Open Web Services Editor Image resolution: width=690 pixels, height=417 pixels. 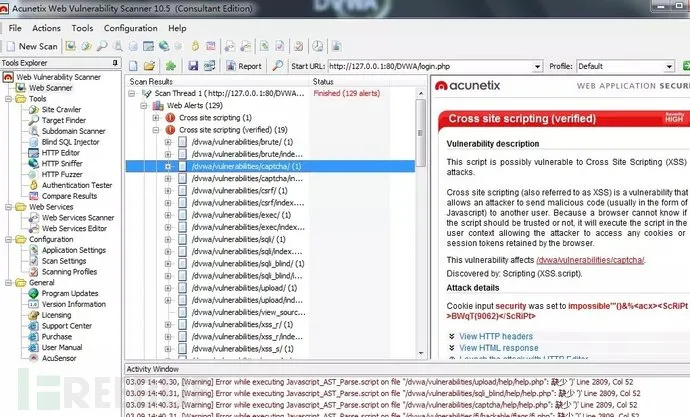click(x=74, y=228)
